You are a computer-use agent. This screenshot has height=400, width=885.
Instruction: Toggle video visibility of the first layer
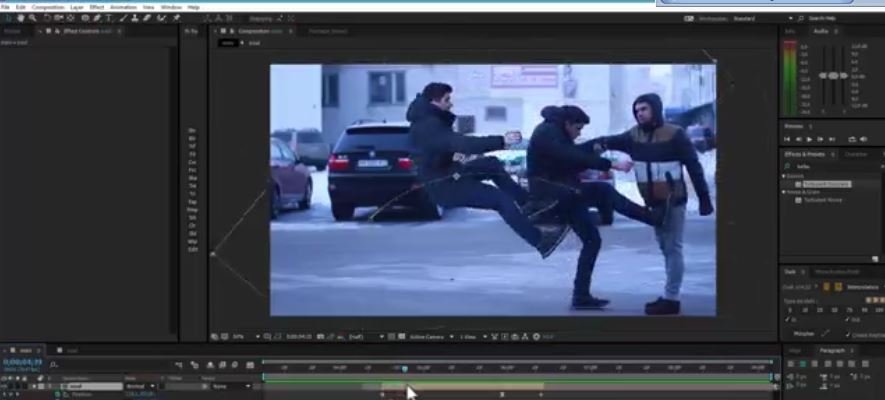[x=5, y=386]
